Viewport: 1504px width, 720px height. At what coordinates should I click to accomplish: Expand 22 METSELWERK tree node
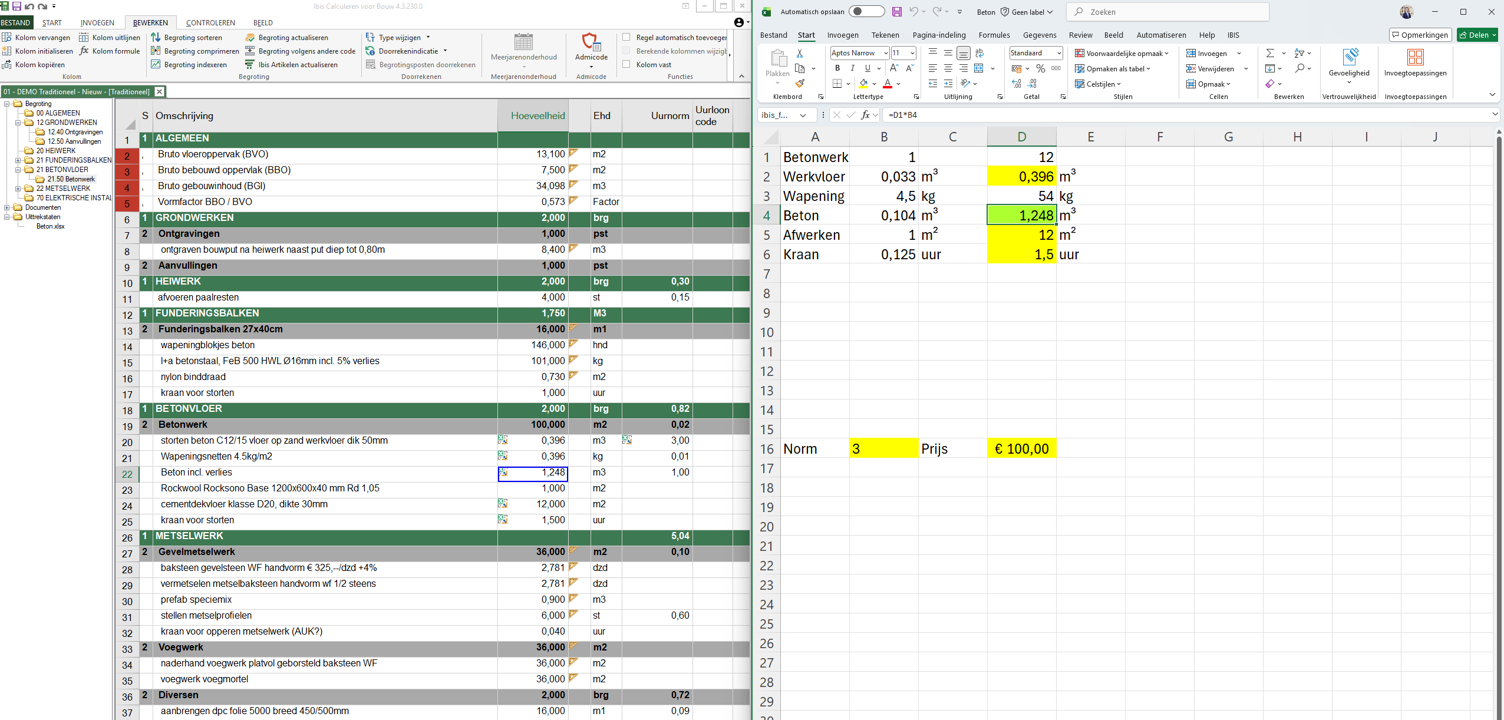(x=18, y=188)
